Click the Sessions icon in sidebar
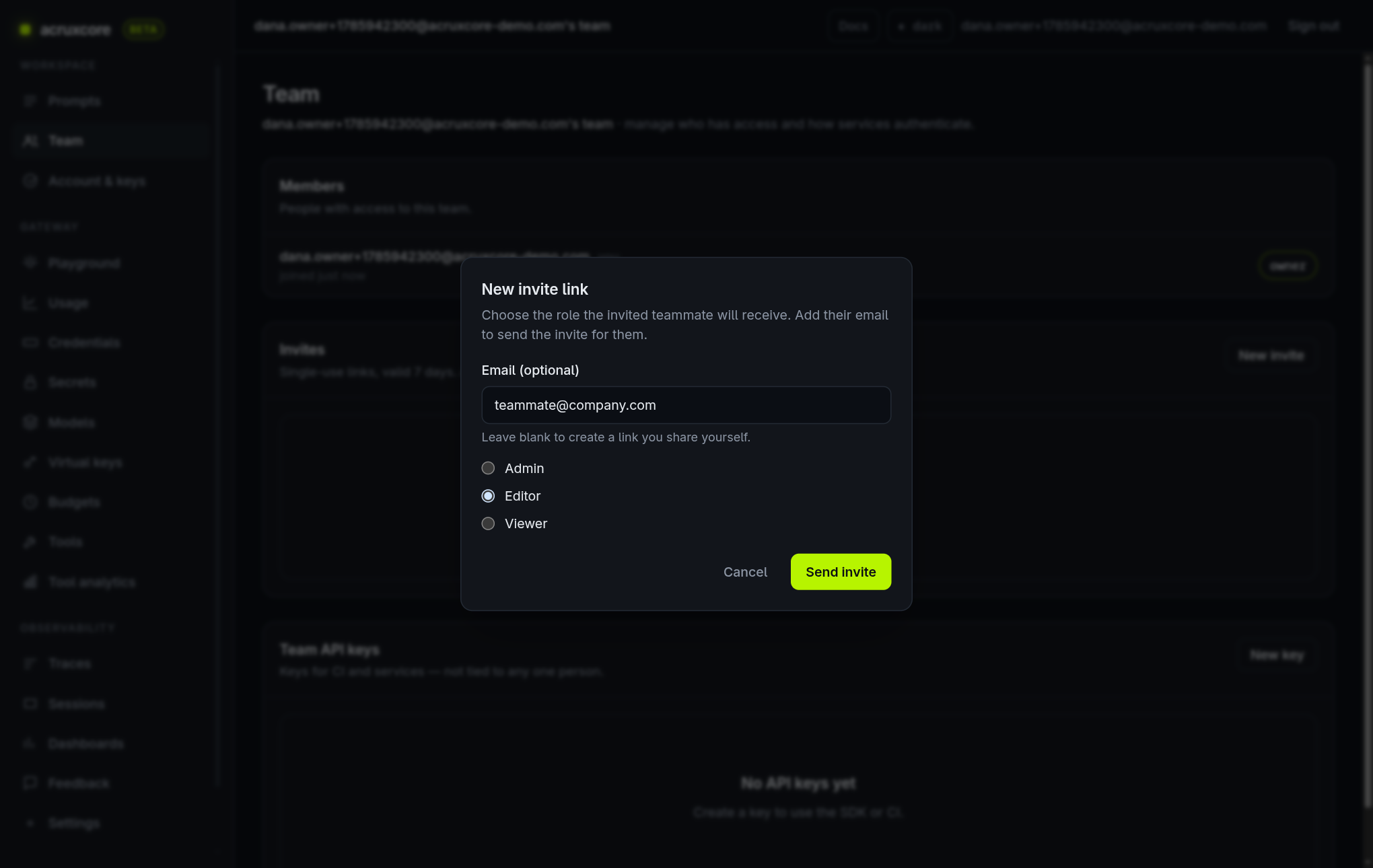 pyautogui.click(x=30, y=704)
